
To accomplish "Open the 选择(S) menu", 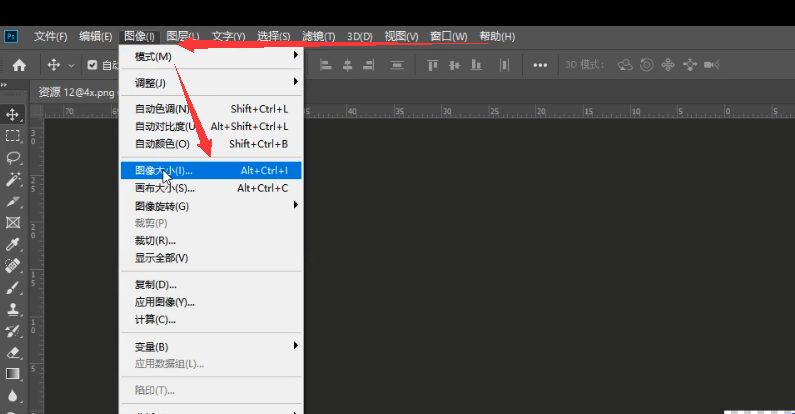I will click(273, 36).
